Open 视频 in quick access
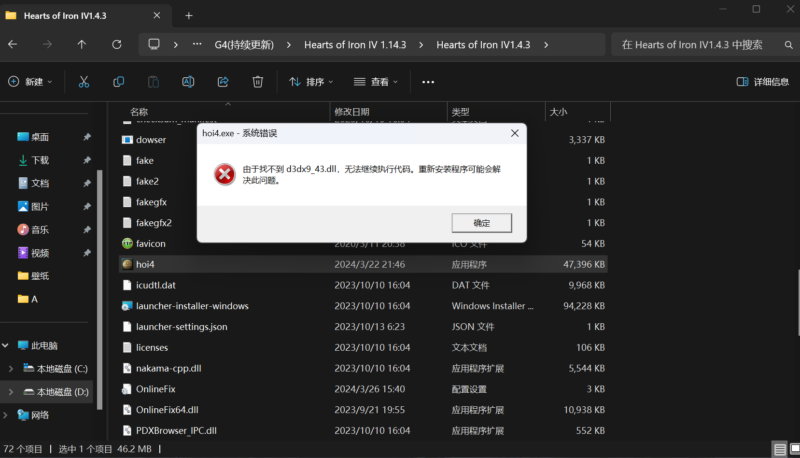This screenshot has width=800, height=458. click(40, 253)
